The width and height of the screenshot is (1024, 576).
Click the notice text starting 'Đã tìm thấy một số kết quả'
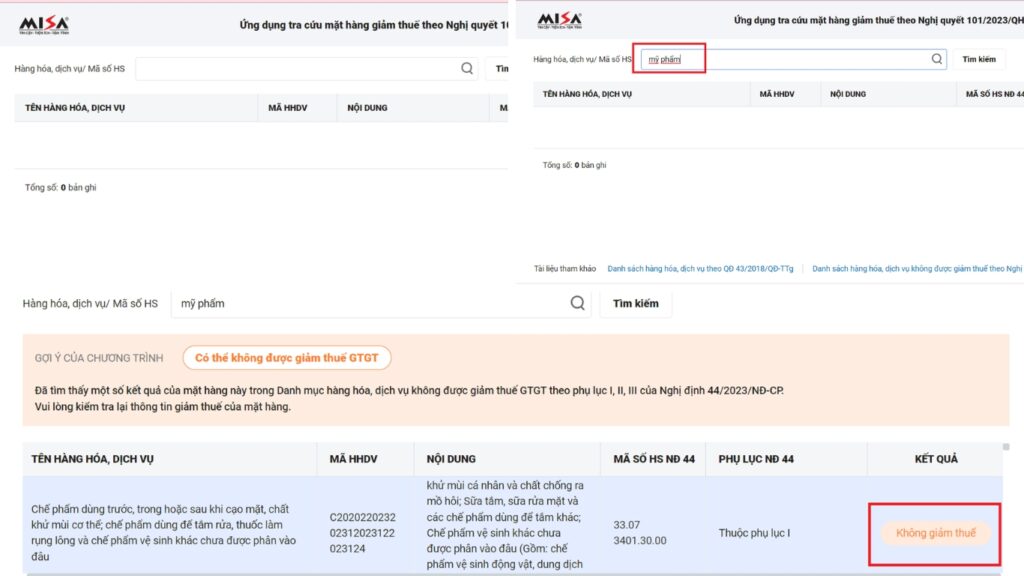click(409, 391)
